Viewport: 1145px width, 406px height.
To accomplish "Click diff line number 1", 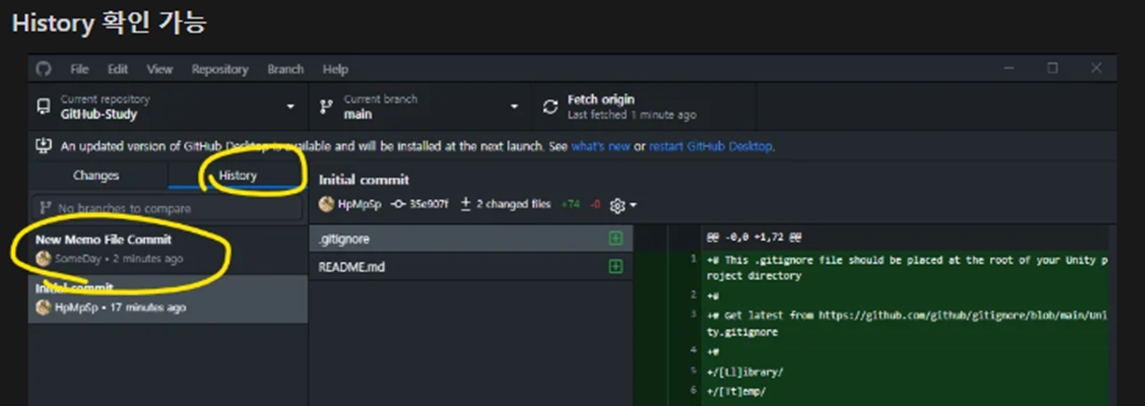I will click(x=694, y=258).
